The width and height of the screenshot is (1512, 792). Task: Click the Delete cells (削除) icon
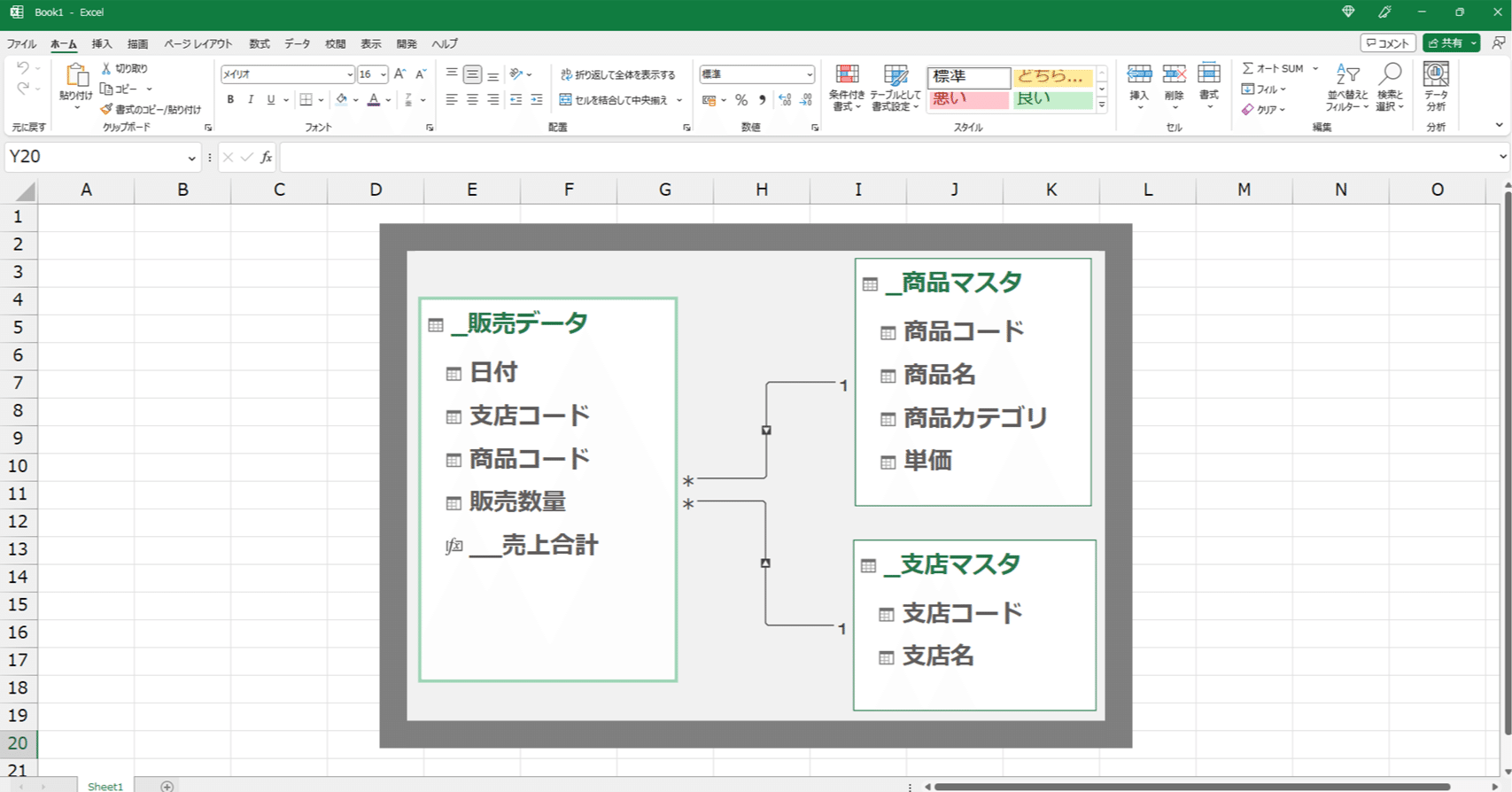pyautogui.click(x=1175, y=74)
